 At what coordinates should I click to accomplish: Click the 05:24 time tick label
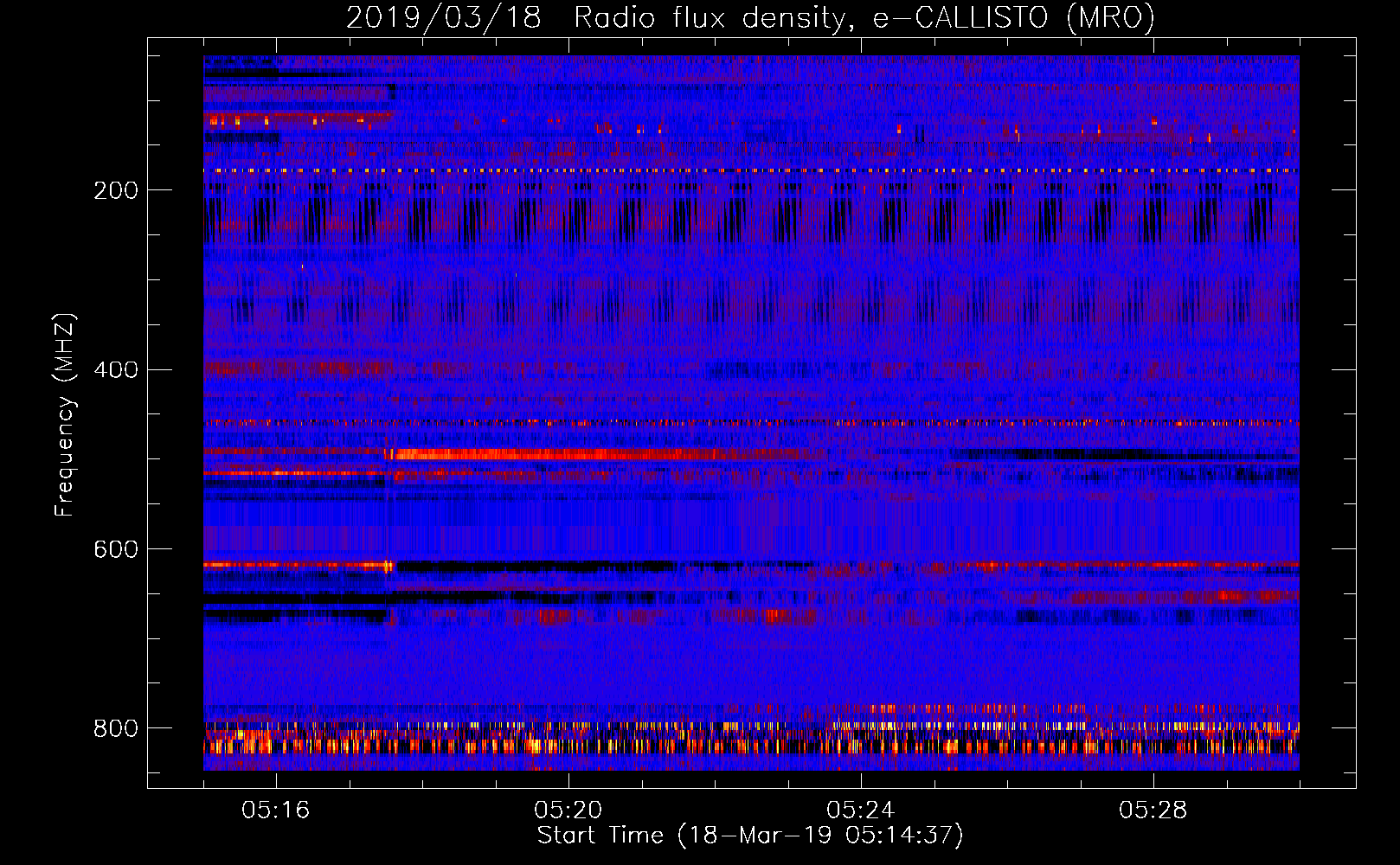tap(861, 810)
